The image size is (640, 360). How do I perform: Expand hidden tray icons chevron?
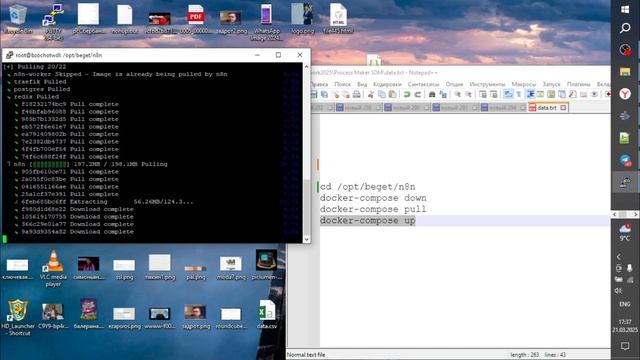click(618, 257)
